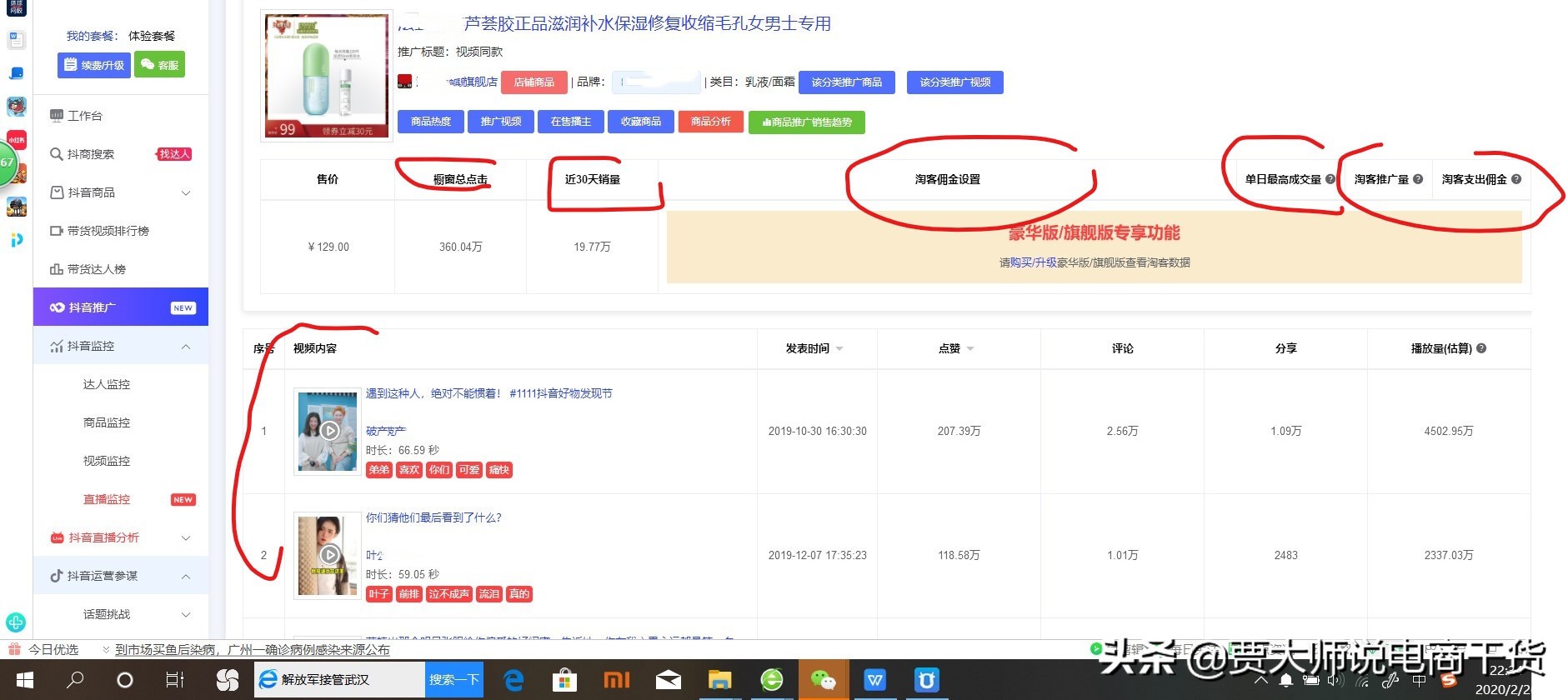Screen dimensions: 1568x700
Task: Open the Windows Start menu
Action: [x=25, y=680]
